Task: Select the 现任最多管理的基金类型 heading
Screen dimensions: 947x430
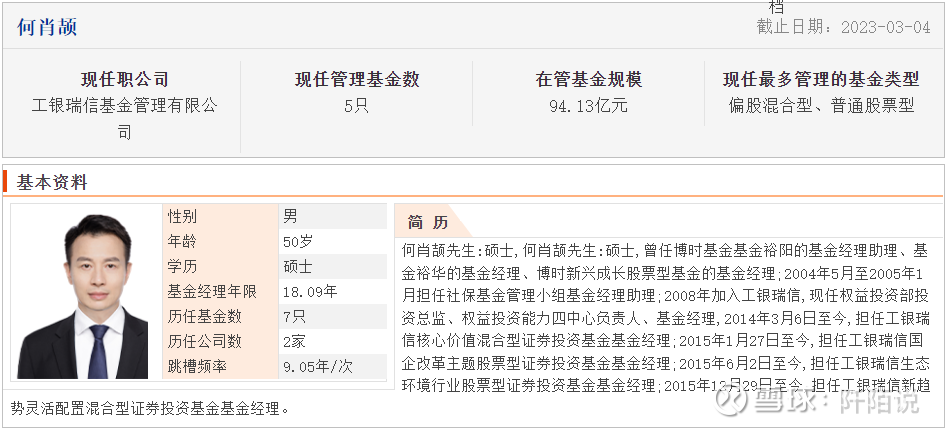Action: click(821, 79)
